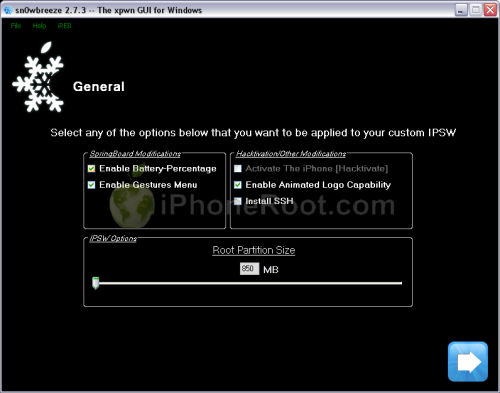The width and height of the screenshot is (500, 393).
Task: Click the sn0wbreeze snowflake logo
Action: click(x=38, y=77)
